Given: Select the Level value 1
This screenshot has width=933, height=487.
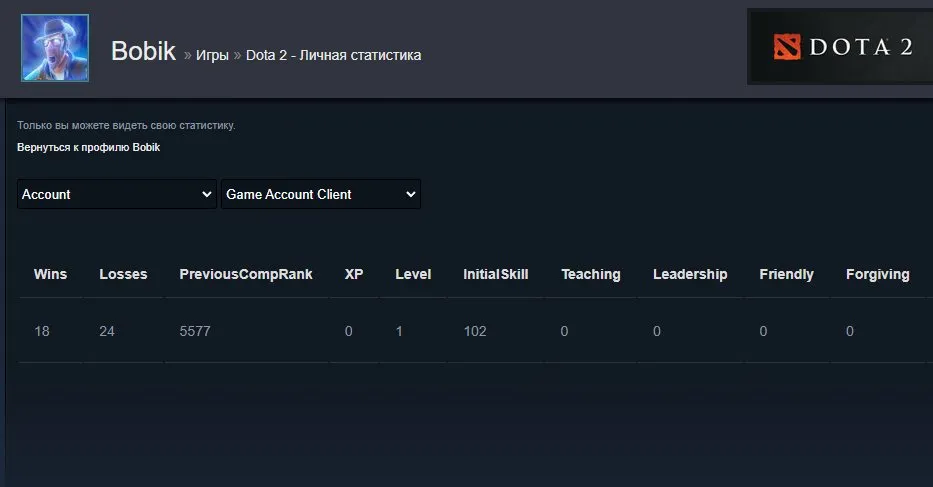Looking at the screenshot, I should click(x=399, y=331).
